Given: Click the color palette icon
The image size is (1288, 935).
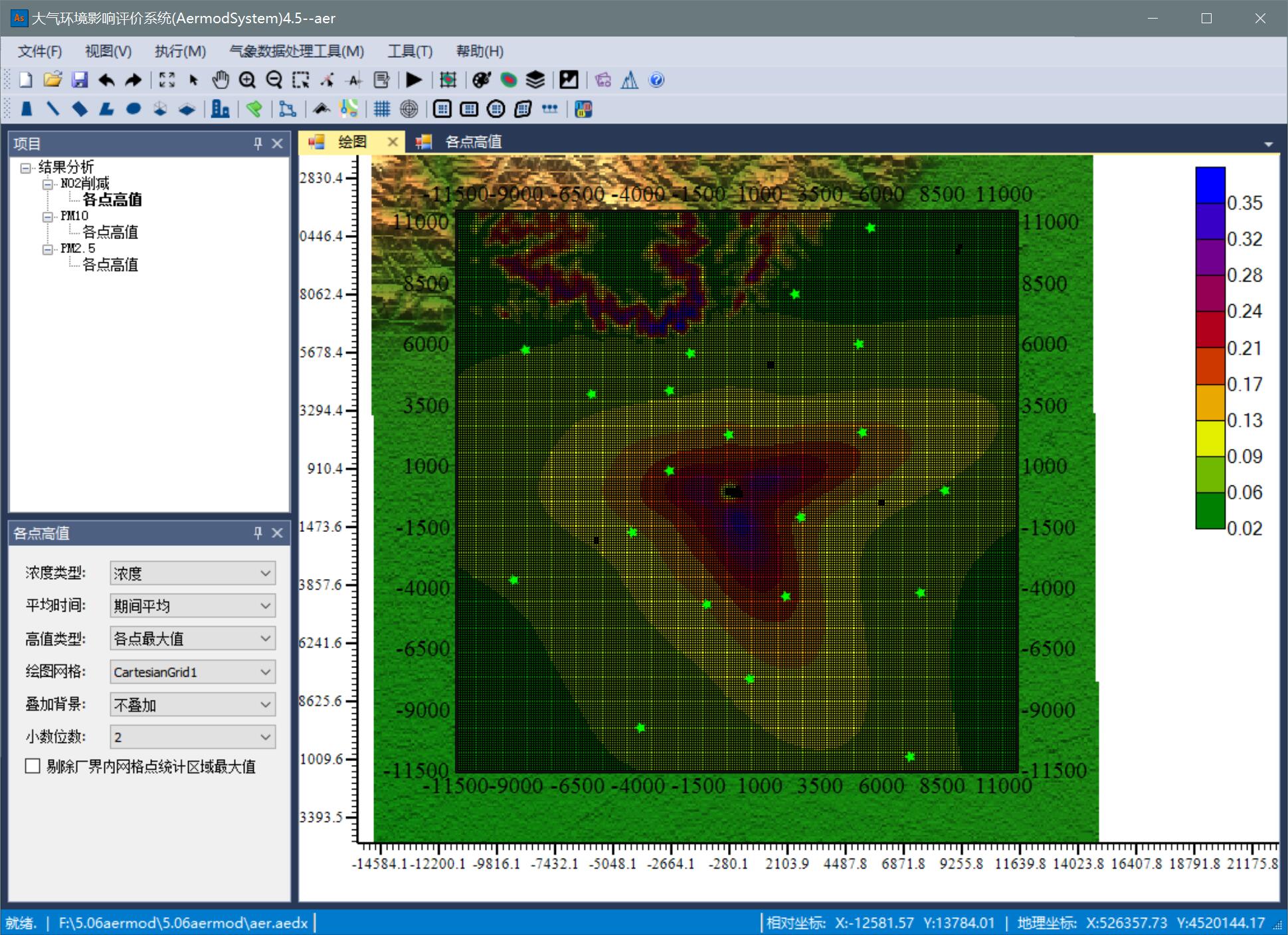Looking at the screenshot, I should pos(481,80).
